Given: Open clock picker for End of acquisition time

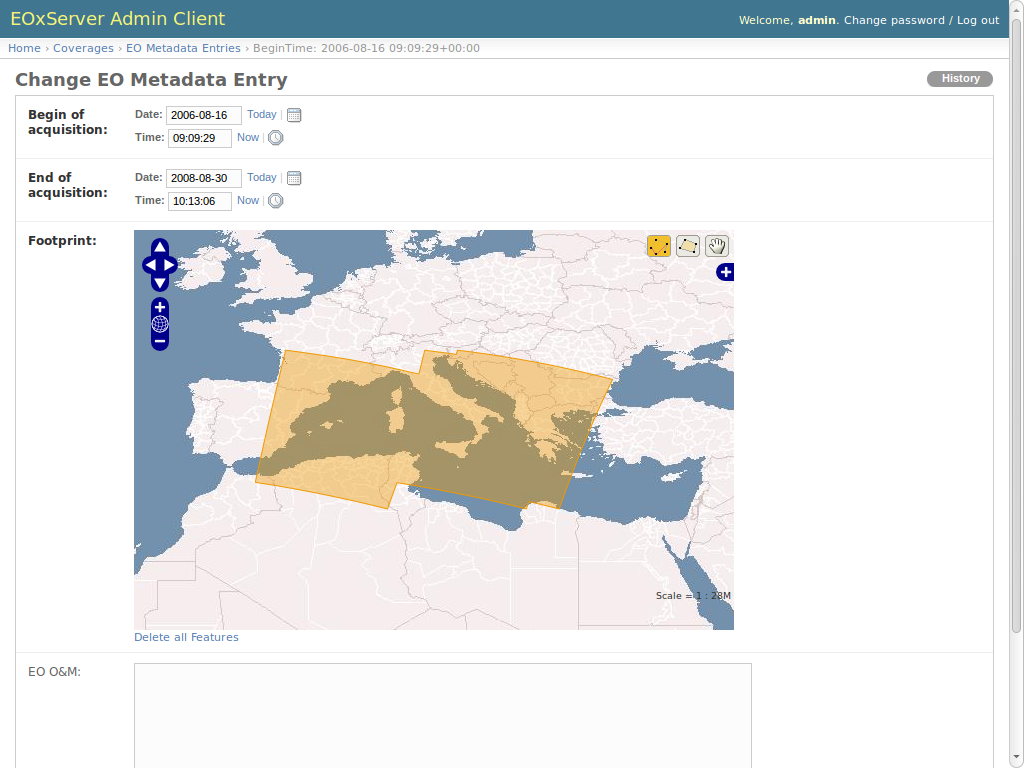Looking at the screenshot, I should [x=276, y=200].
